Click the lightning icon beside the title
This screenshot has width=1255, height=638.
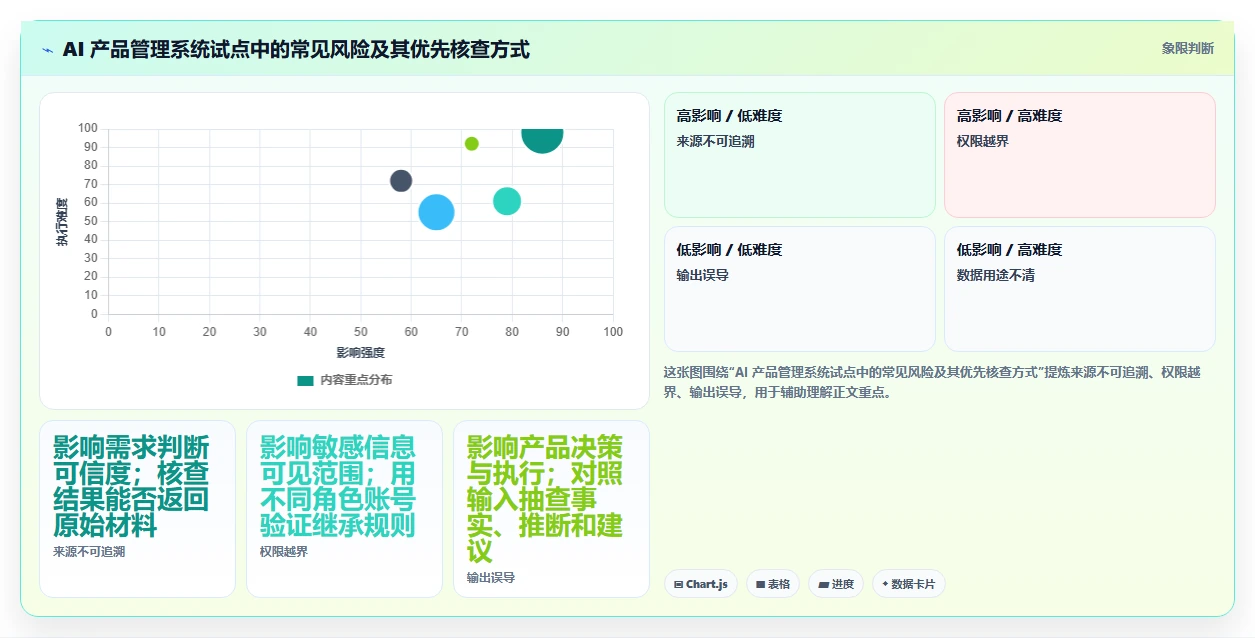tap(47, 50)
